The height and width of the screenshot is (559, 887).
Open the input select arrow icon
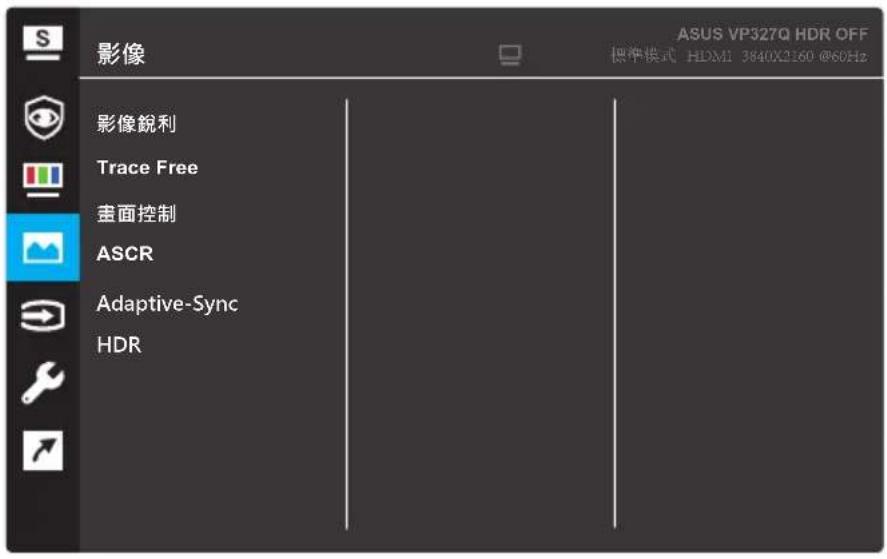pos(43,315)
